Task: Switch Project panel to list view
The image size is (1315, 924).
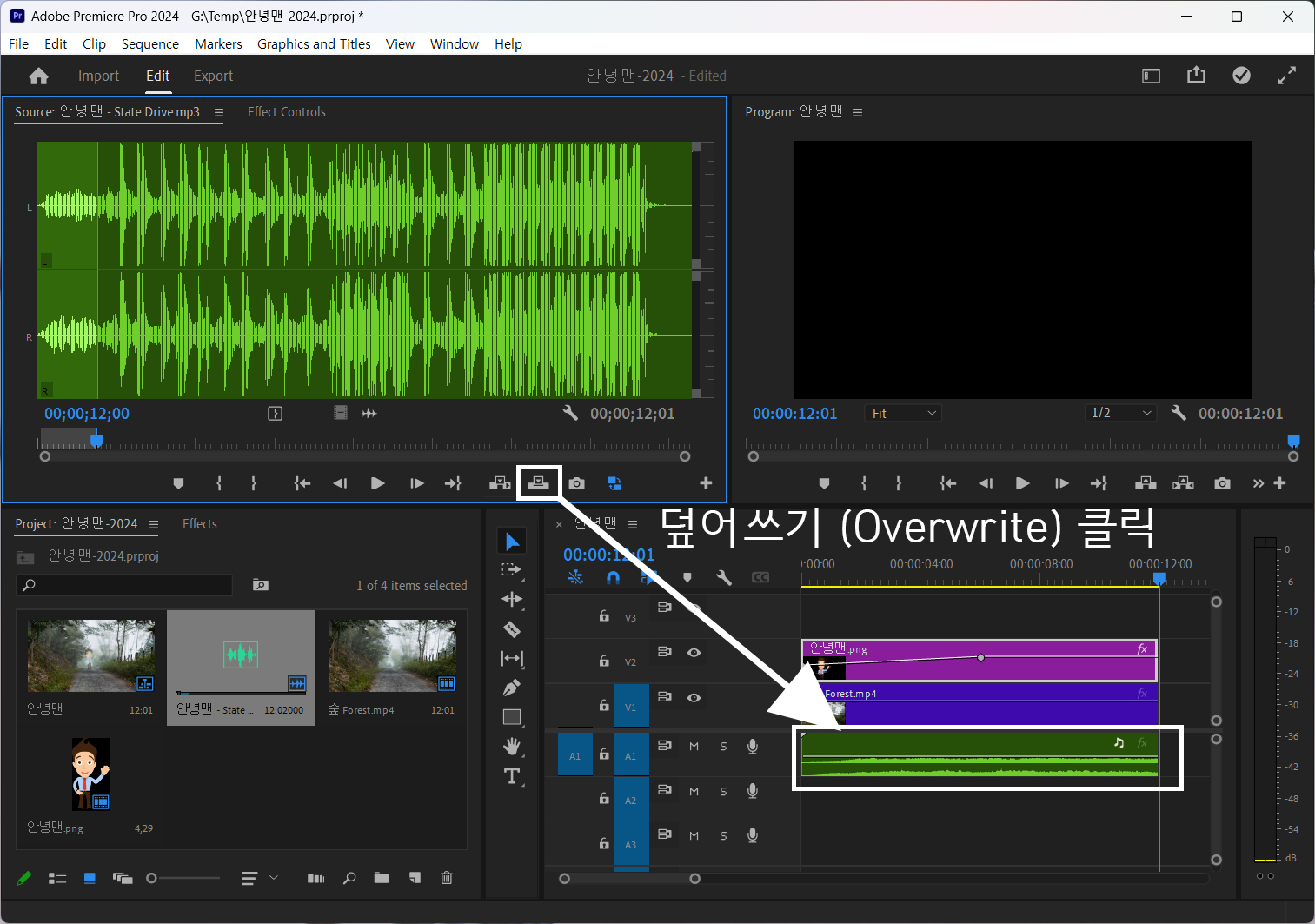Action: [57, 878]
